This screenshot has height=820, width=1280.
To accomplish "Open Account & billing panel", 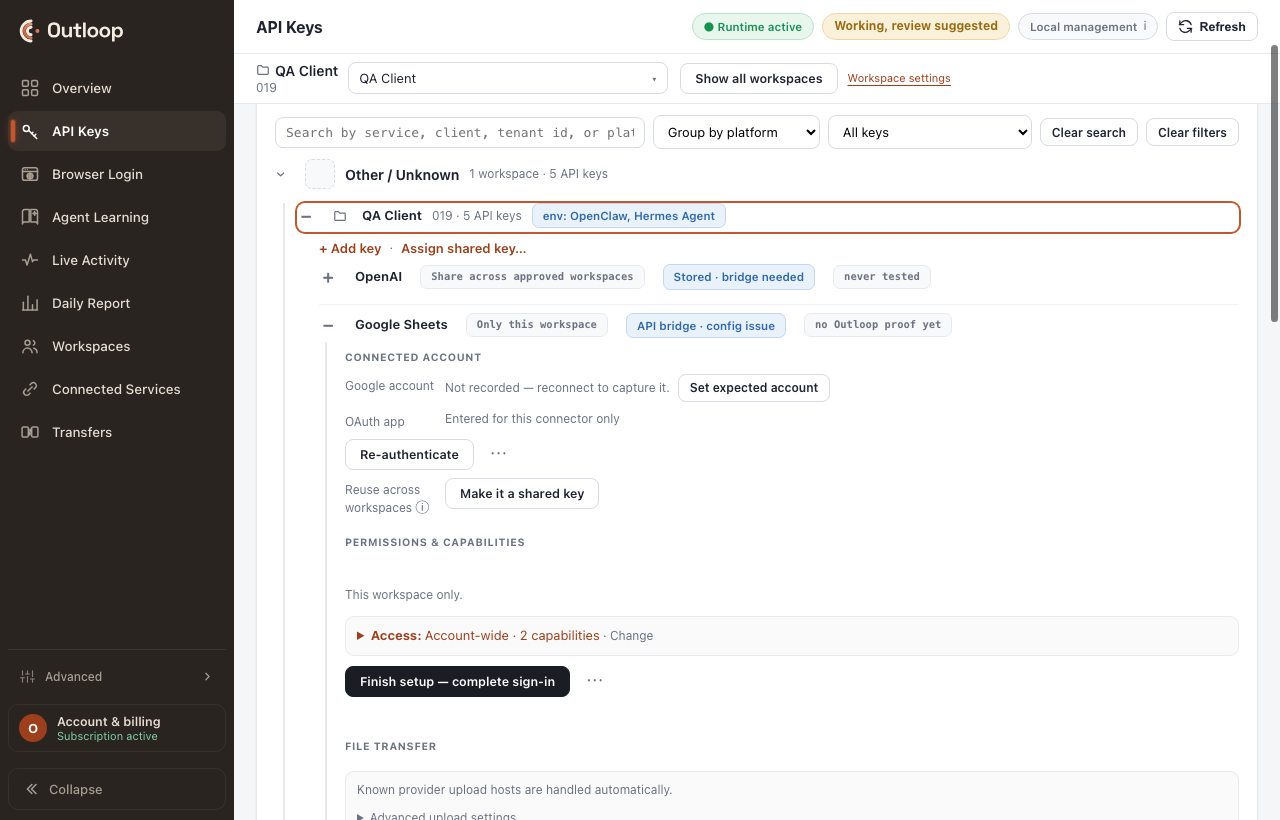I will tap(117, 728).
